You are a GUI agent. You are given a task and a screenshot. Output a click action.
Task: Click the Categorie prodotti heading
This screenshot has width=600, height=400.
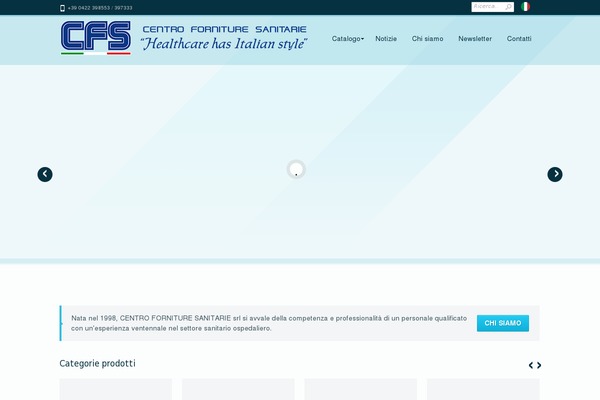click(x=97, y=363)
